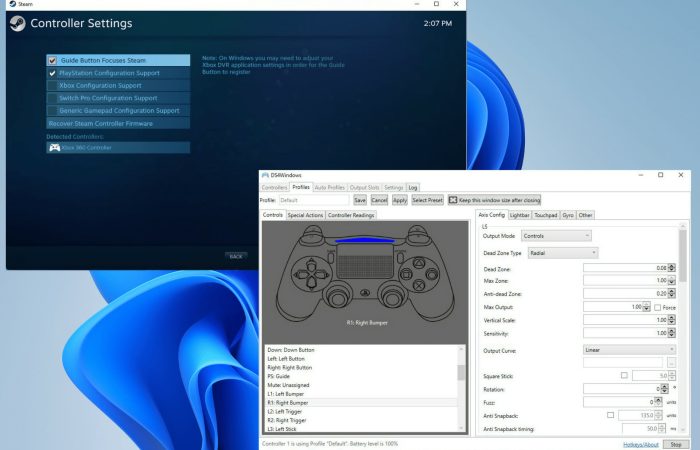Screen dimensions: 700x450
Task: Click the square button on the controller diagram
Action: point(406,274)
